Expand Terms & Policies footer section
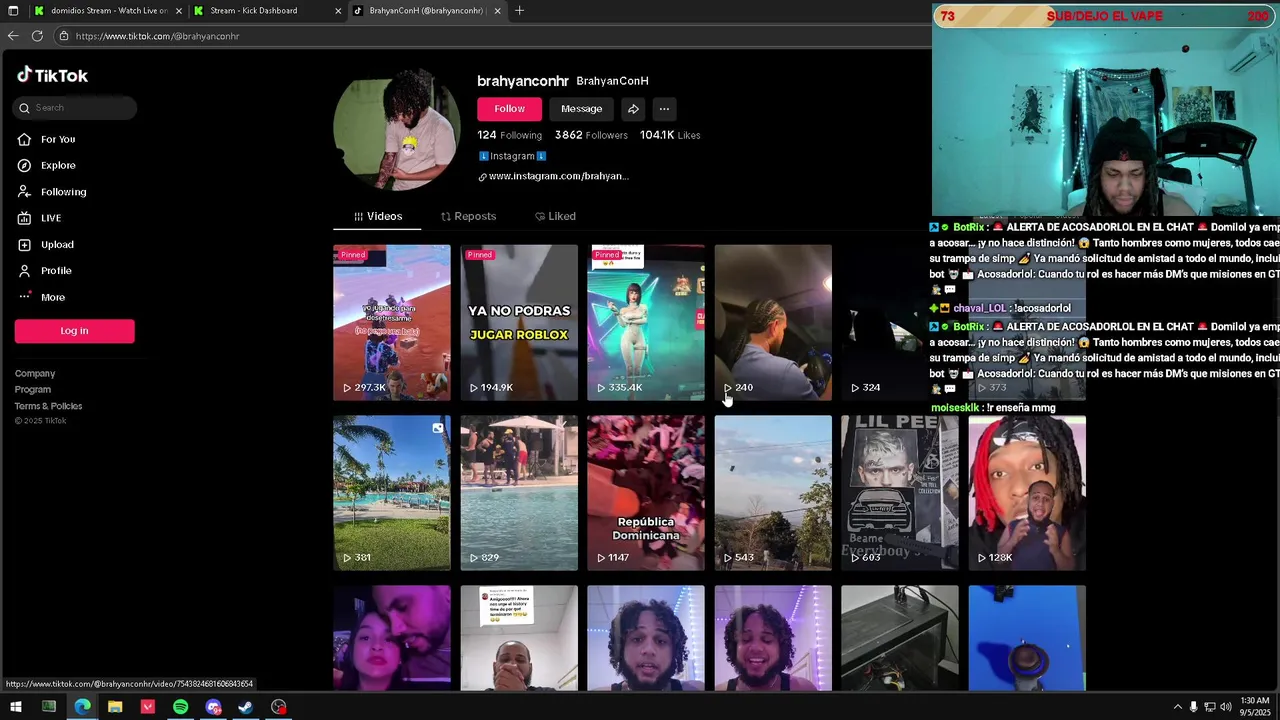The height and width of the screenshot is (720, 1280). (x=49, y=406)
